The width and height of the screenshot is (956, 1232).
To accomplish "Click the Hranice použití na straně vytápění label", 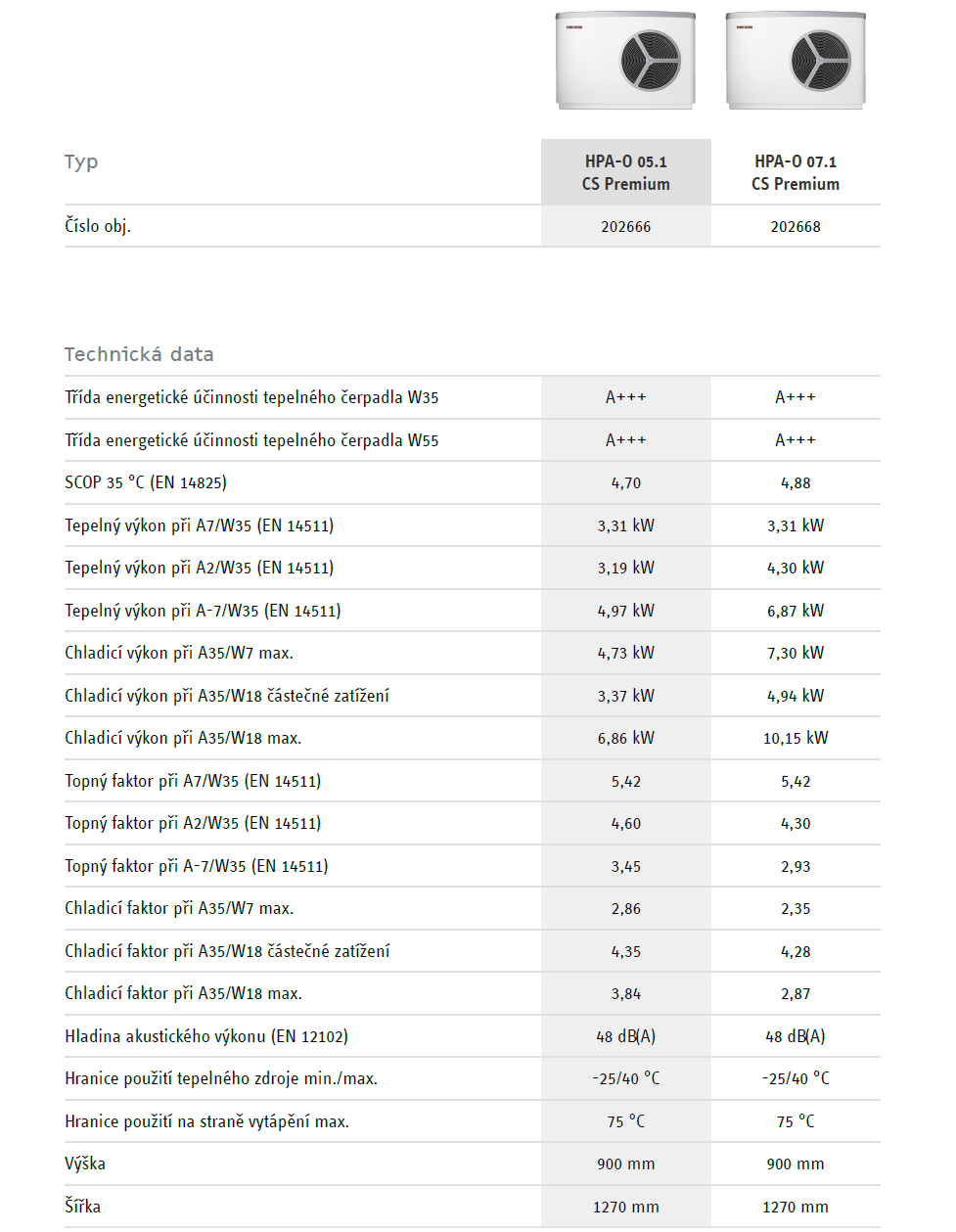I will pyautogui.click(x=206, y=1121).
